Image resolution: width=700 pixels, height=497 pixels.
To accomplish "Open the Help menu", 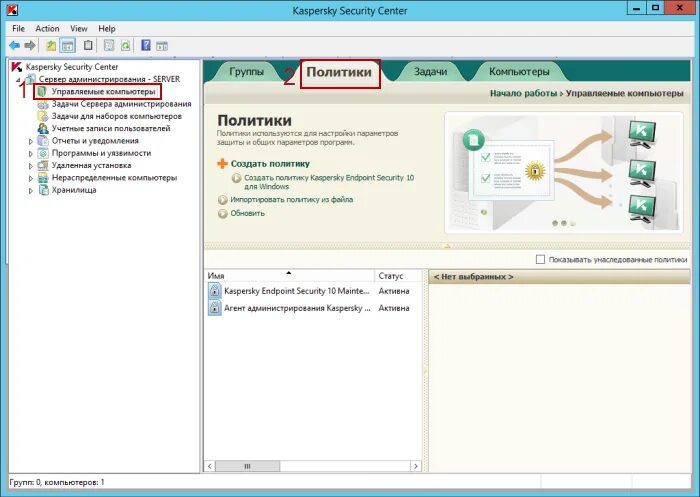I will (107, 29).
